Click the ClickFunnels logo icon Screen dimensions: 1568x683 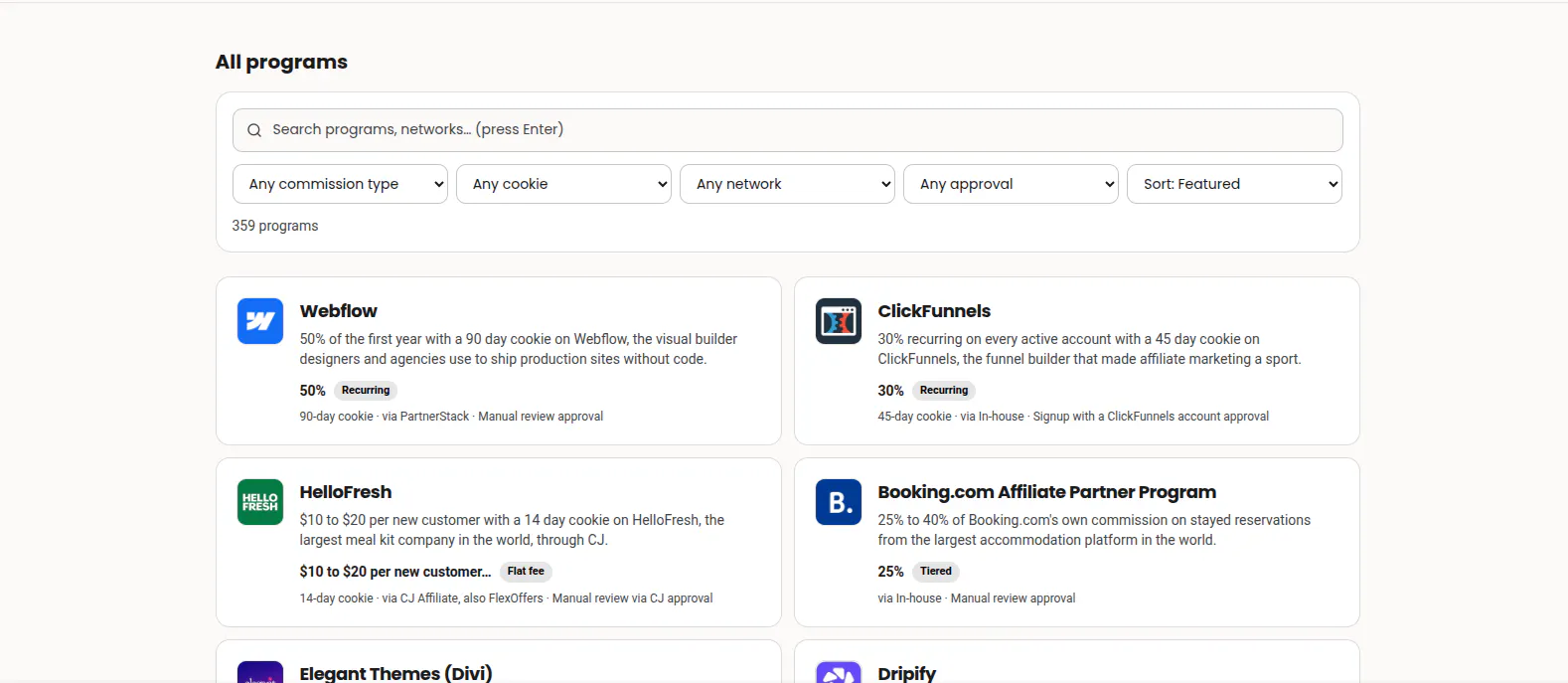click(x=839, y=321)
